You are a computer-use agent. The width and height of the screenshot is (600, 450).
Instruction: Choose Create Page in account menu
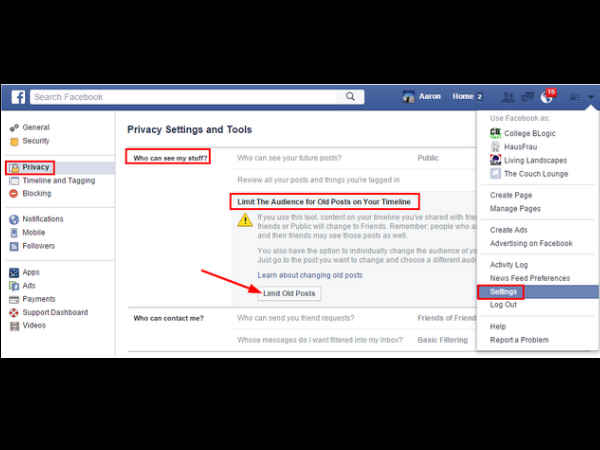point(511,195)
